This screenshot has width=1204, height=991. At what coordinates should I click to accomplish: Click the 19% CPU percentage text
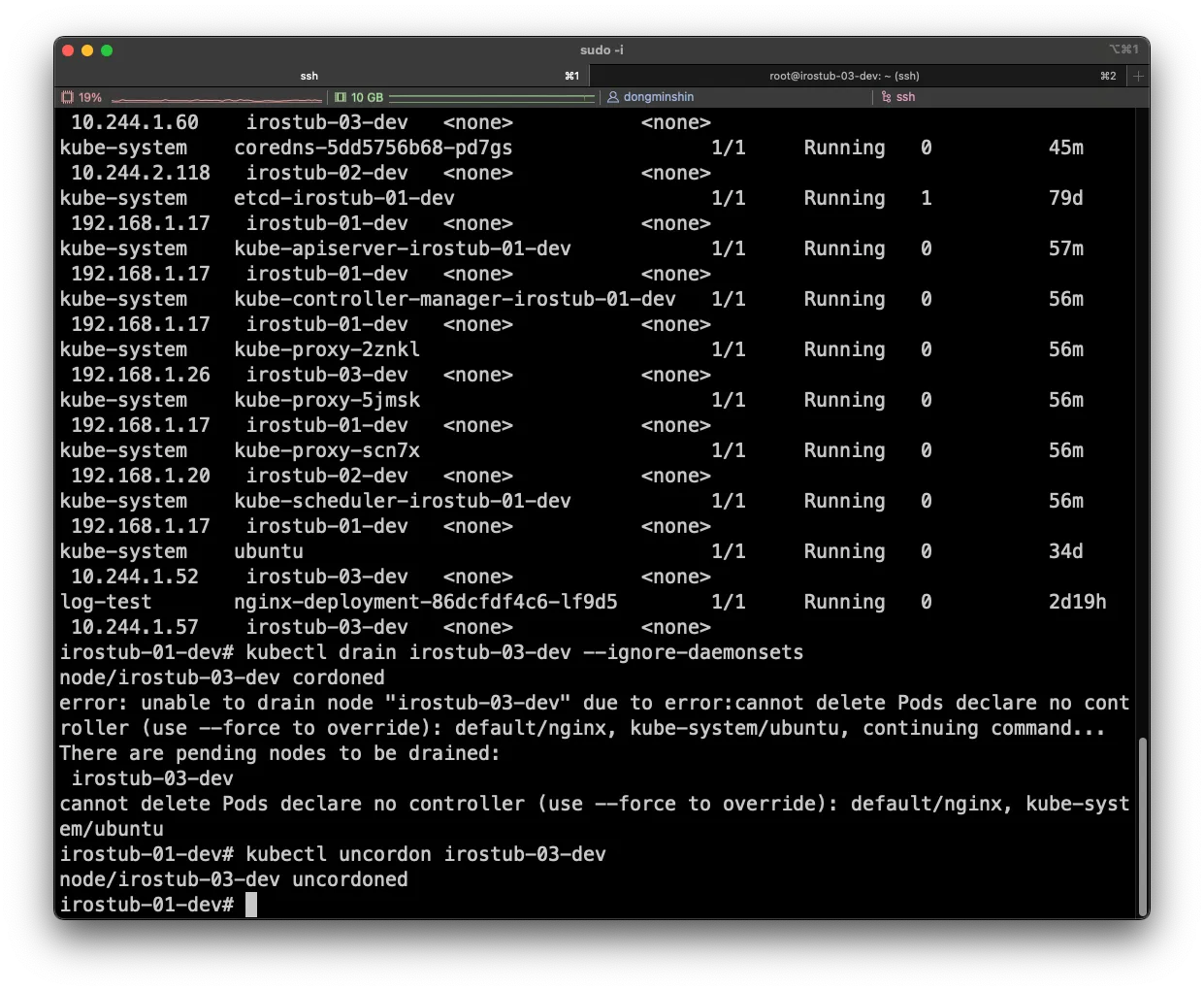[90, 97]
